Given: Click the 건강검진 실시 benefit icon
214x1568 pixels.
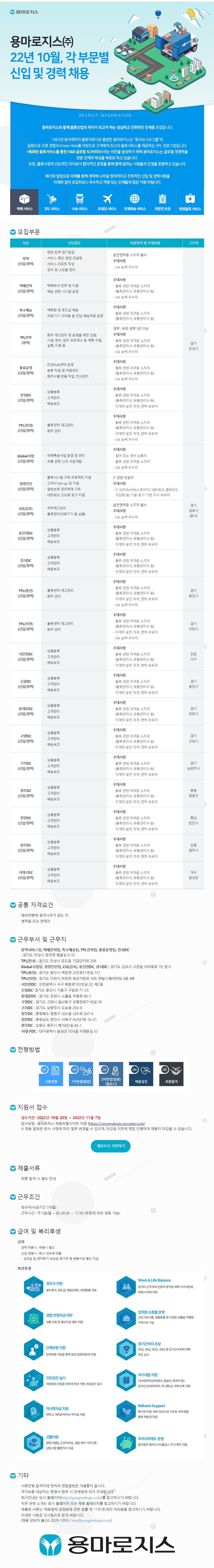Looking at the screenshot, I should 33,1380.
